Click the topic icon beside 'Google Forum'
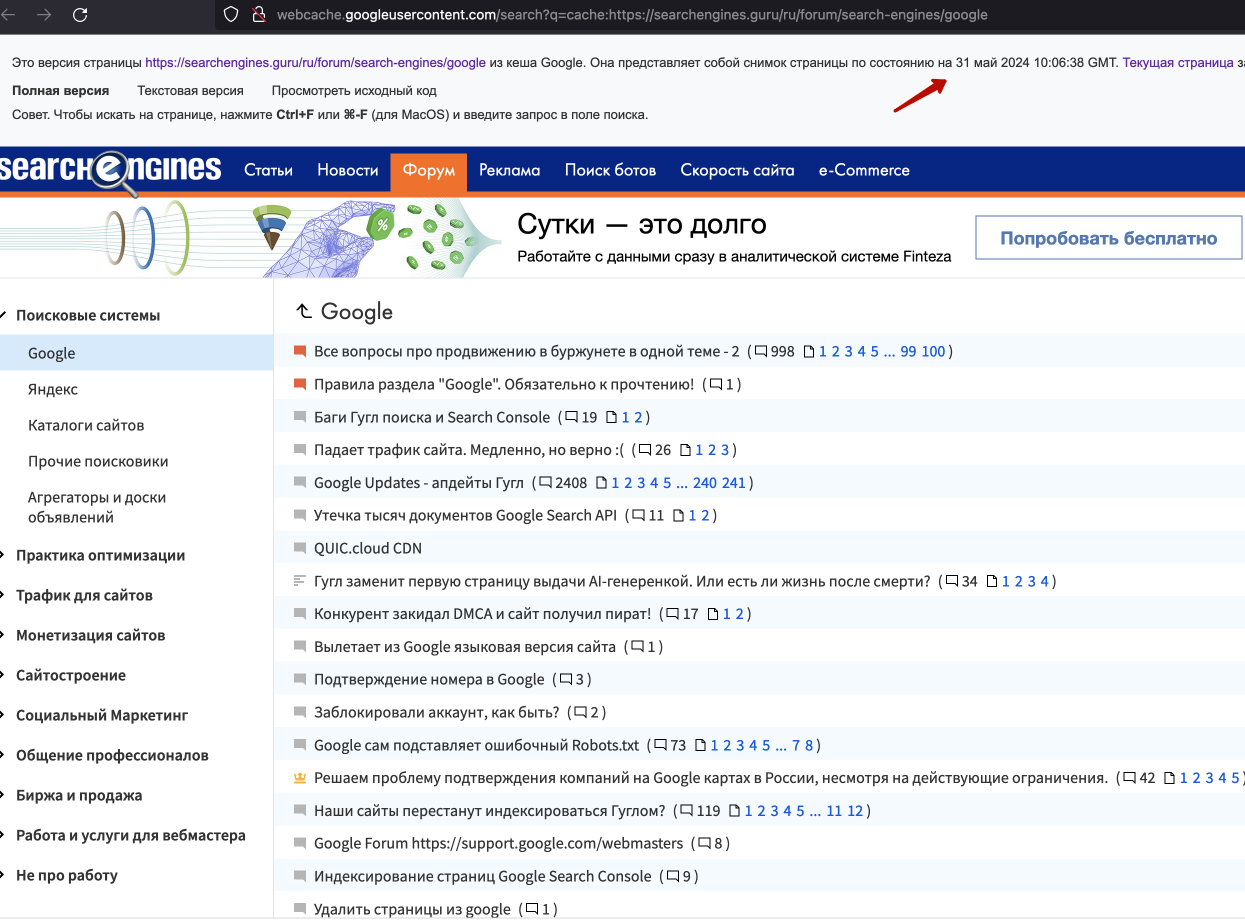 coord(300,844)
